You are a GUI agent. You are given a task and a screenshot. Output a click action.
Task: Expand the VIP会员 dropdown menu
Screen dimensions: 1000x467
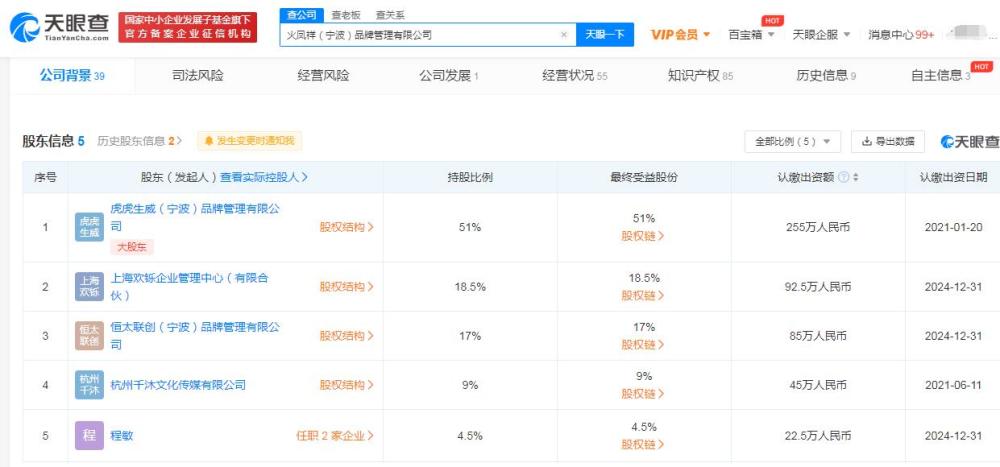681,34
